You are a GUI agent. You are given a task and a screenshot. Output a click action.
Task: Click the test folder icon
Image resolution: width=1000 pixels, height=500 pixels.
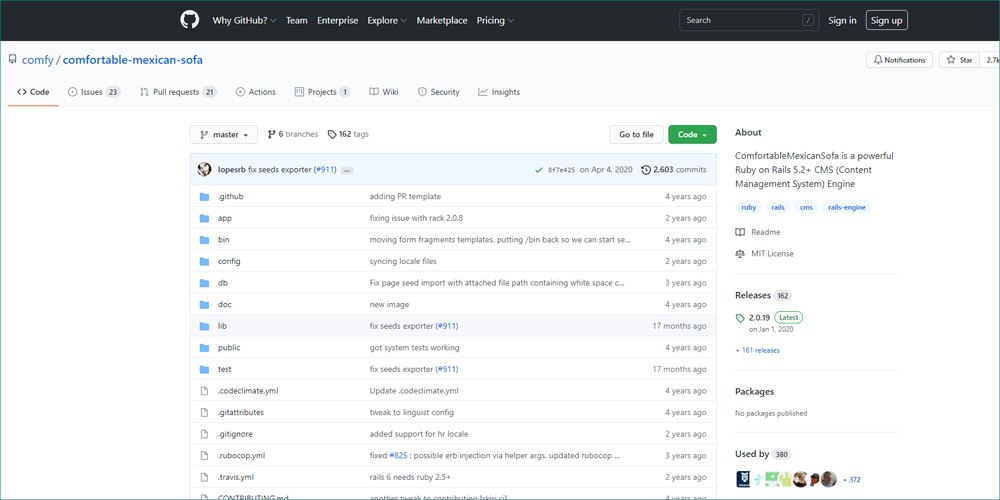(204, 369)
